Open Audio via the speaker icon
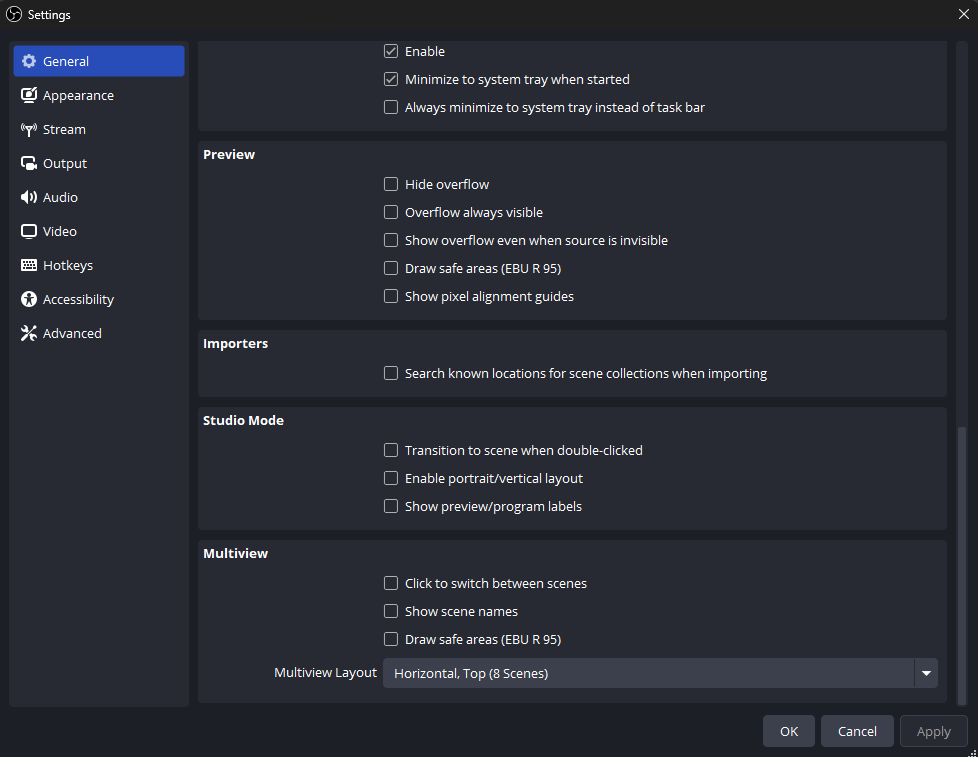Screen dimensions: 978x757 click(x=29, y=197)
